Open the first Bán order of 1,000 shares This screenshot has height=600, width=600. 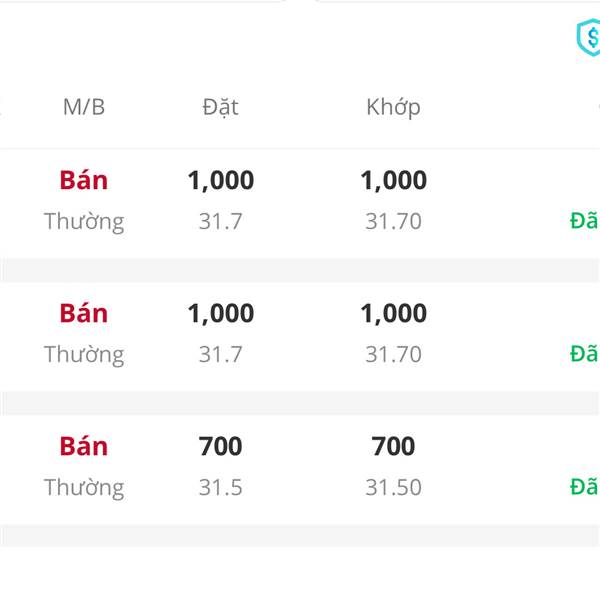tap(83, 180)
